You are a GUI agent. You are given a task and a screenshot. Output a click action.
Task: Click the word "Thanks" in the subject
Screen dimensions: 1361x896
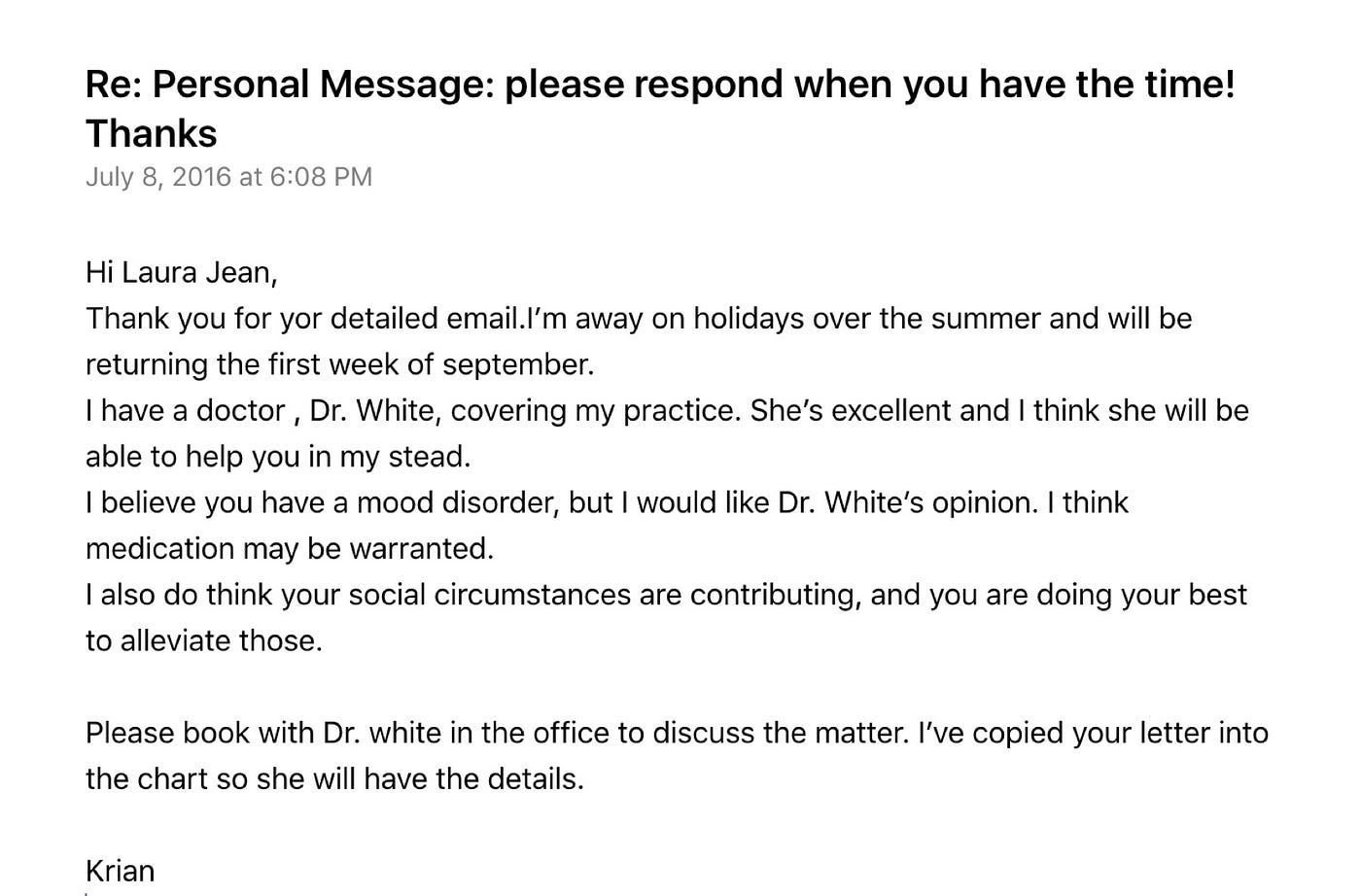click(x=151, y=134)
